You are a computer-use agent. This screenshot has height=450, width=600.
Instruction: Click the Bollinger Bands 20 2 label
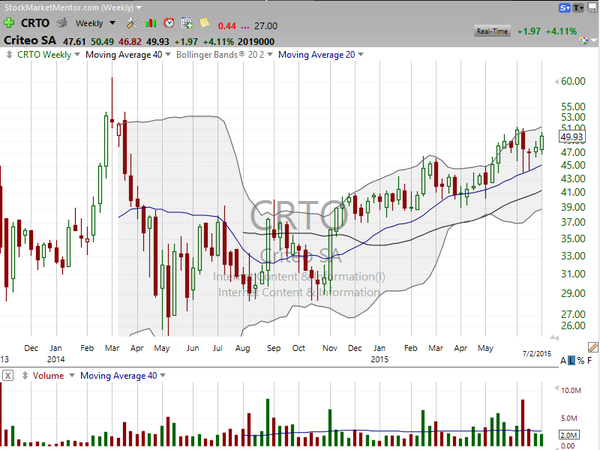pyautogui.click(x=220, y=55)
